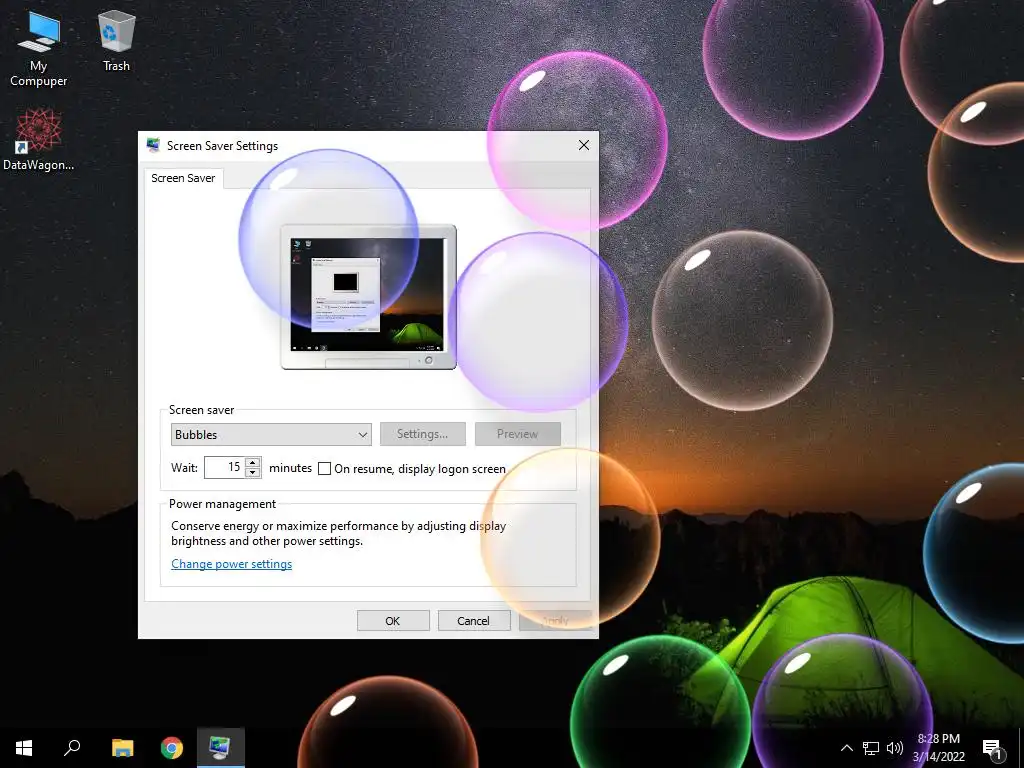Select Screen Saver Settings taskbar icon

point(220,748)
